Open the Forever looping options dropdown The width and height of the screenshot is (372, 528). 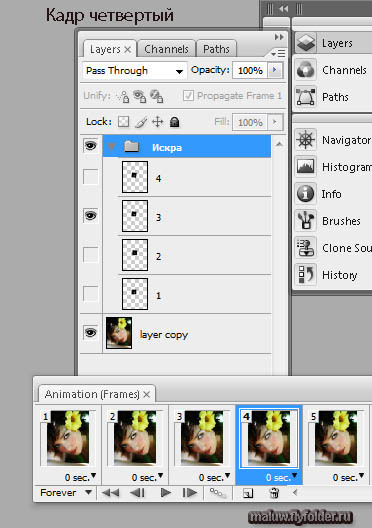pyautogui.click(x=66, y=493)
